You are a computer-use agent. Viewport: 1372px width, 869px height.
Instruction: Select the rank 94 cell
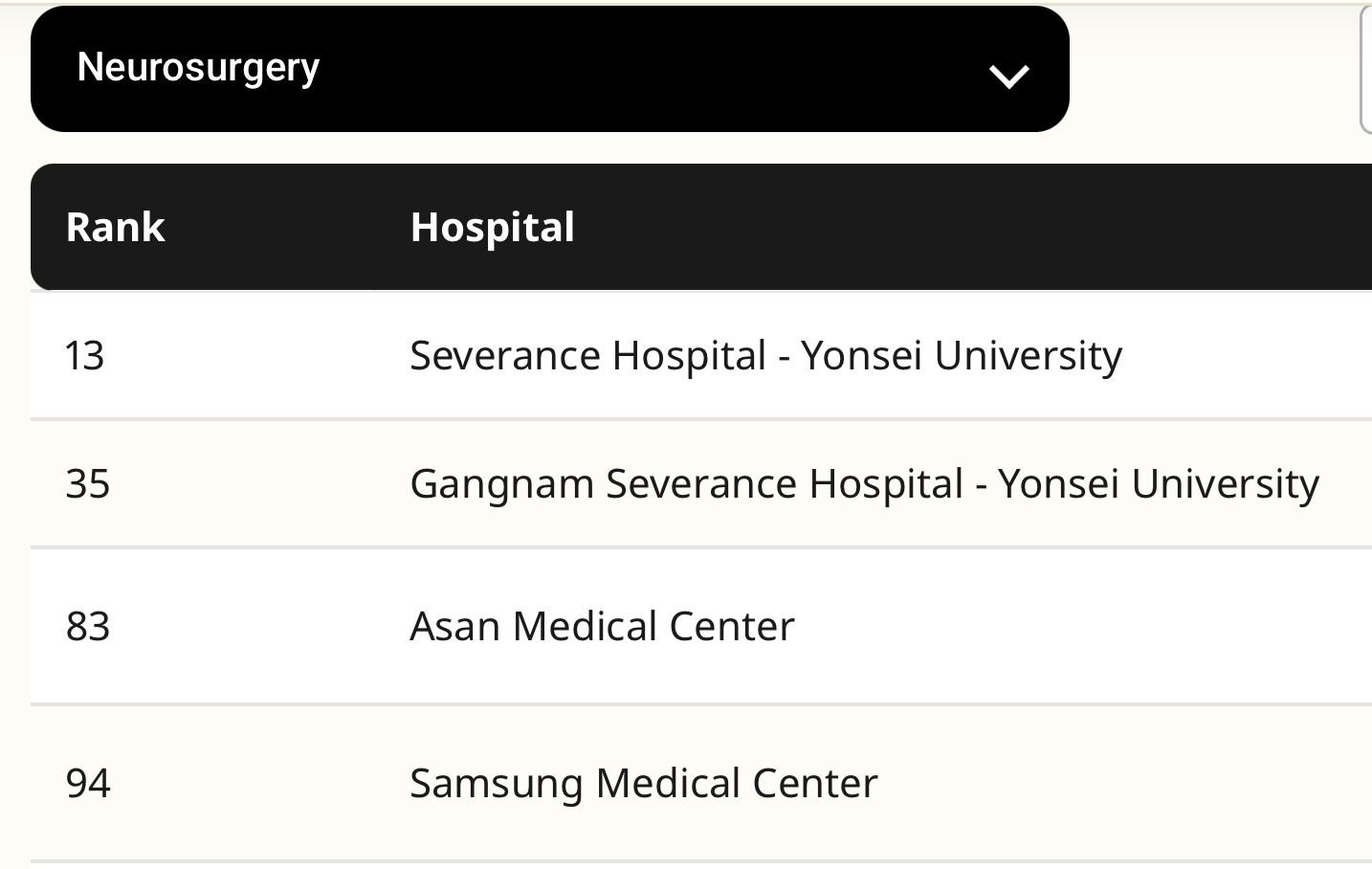pyautogui.click(x=88, y=784)
